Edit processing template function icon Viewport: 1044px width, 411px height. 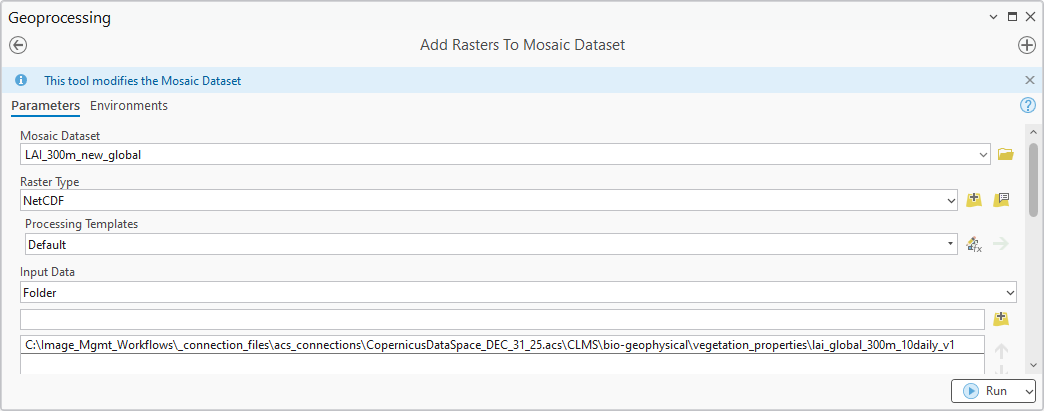pyautogui.click(x=973, y=244)
